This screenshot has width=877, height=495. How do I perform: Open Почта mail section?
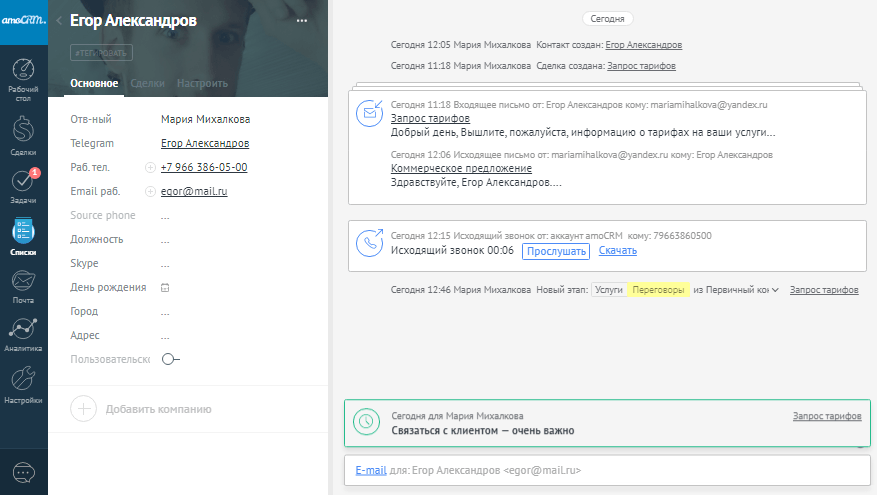tap(23, 283)
